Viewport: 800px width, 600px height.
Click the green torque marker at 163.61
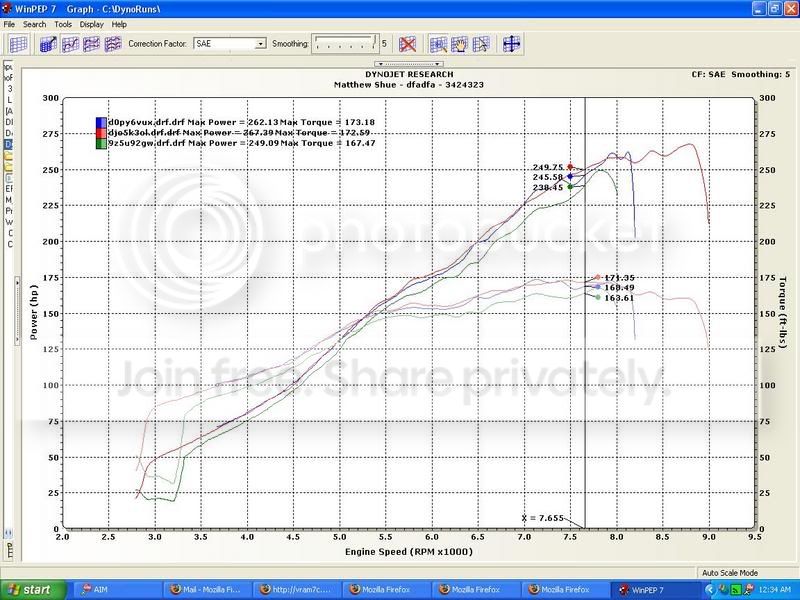click(x=598, y=297)
